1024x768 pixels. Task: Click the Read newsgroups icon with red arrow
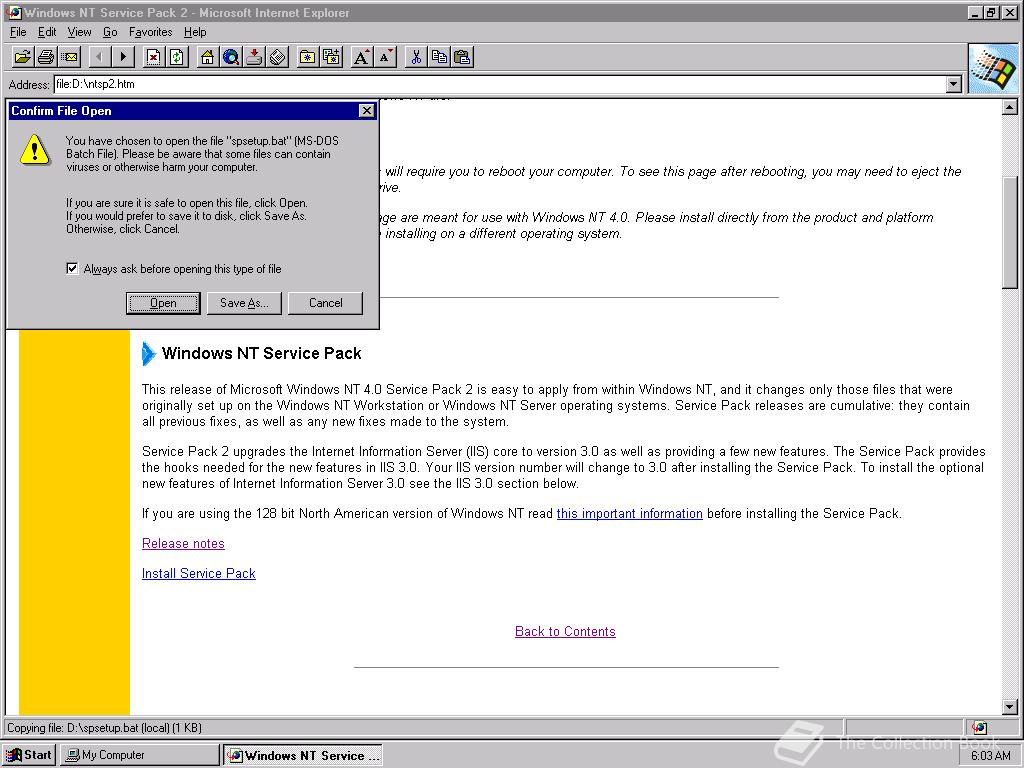pos(254,57)
